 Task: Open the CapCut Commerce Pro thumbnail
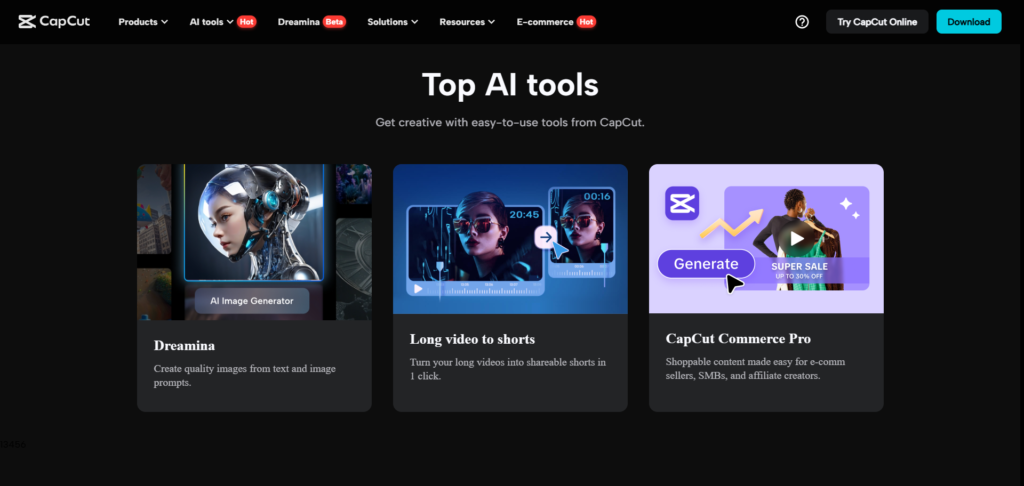point(766,238)
